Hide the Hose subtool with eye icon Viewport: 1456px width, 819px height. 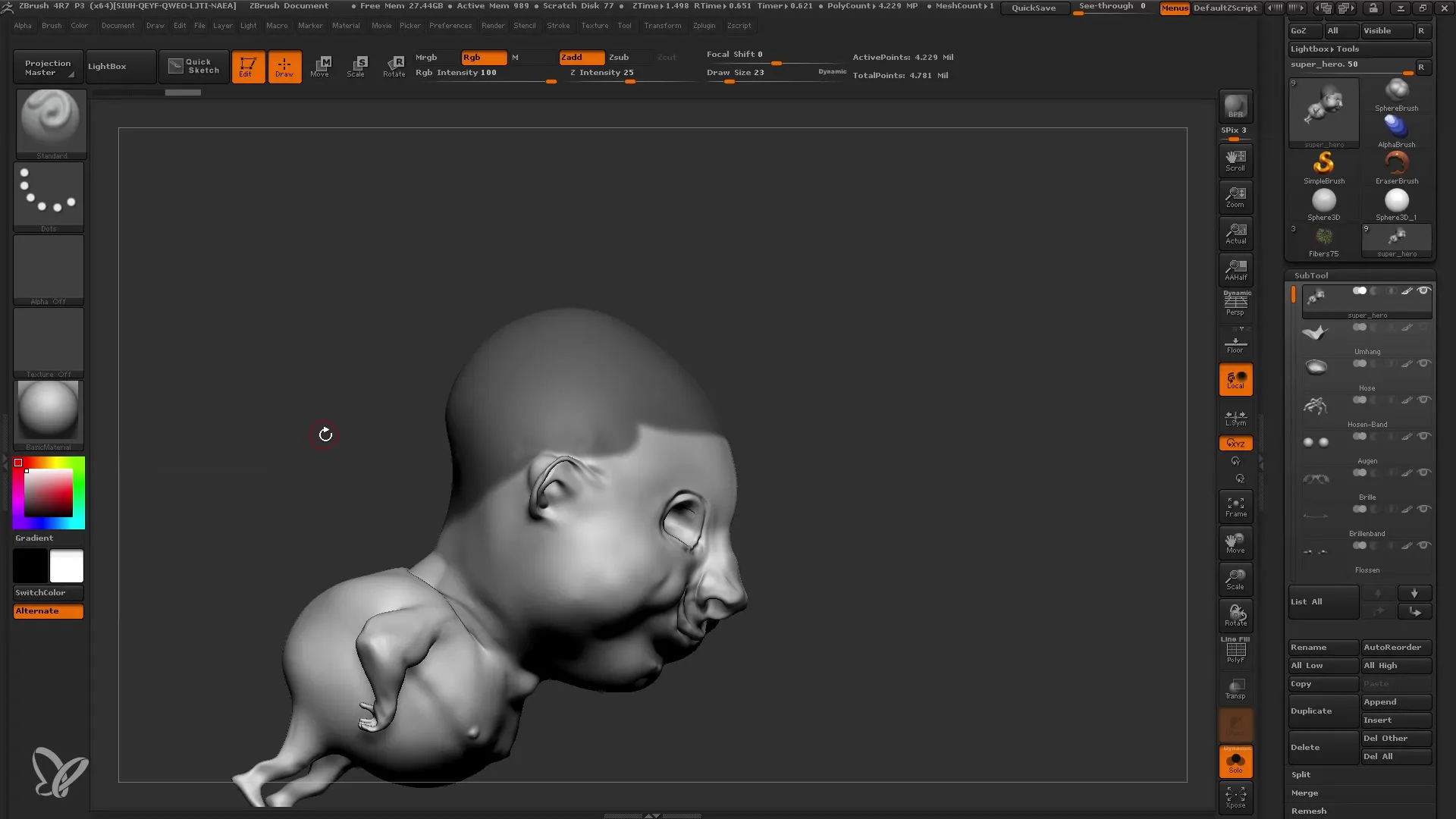pos(1423,364)
